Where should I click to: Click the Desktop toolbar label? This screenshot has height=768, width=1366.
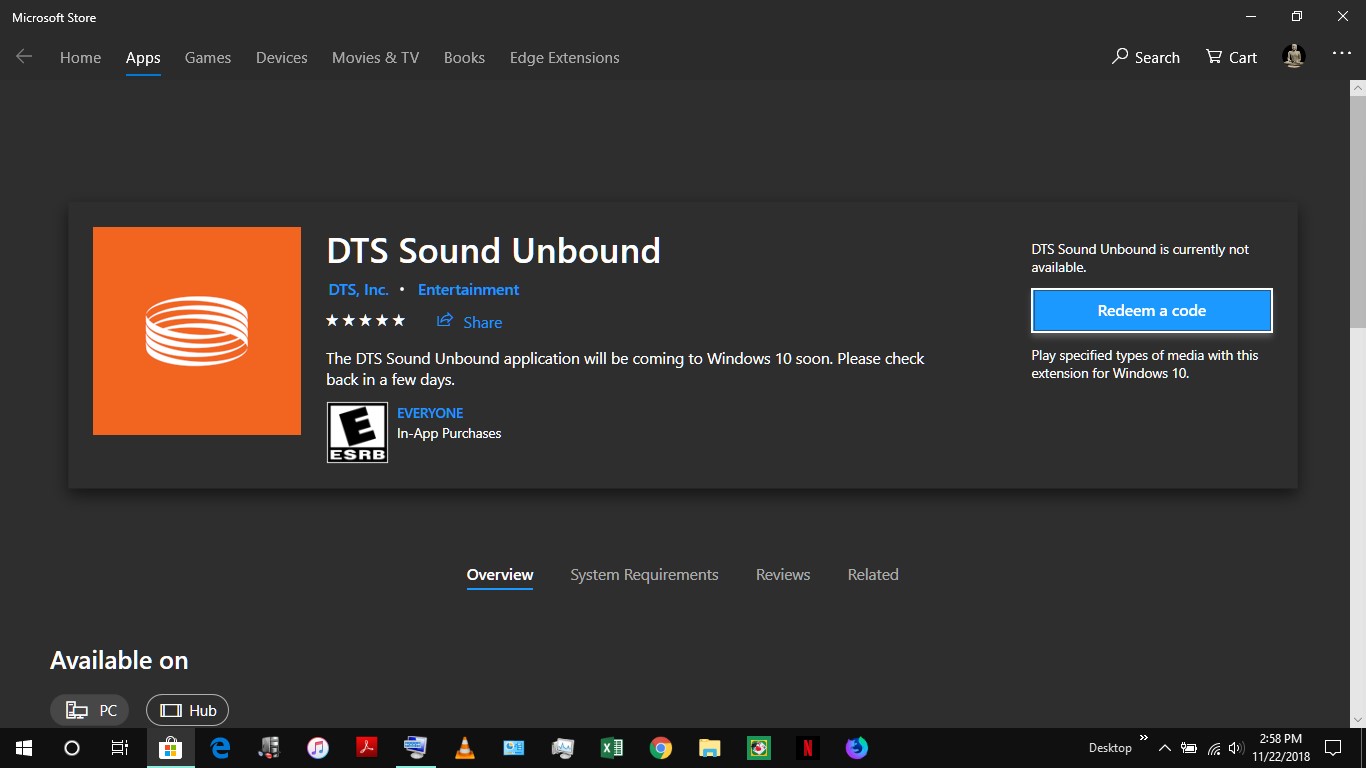[1110, 748]
